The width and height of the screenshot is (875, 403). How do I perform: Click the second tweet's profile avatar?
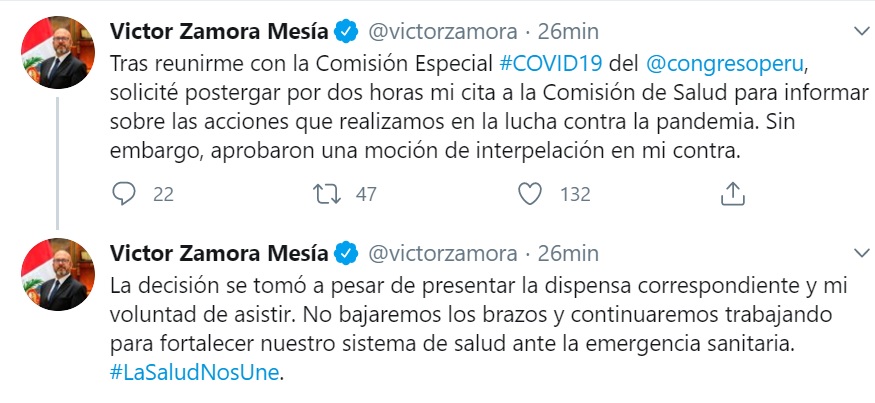57,275
